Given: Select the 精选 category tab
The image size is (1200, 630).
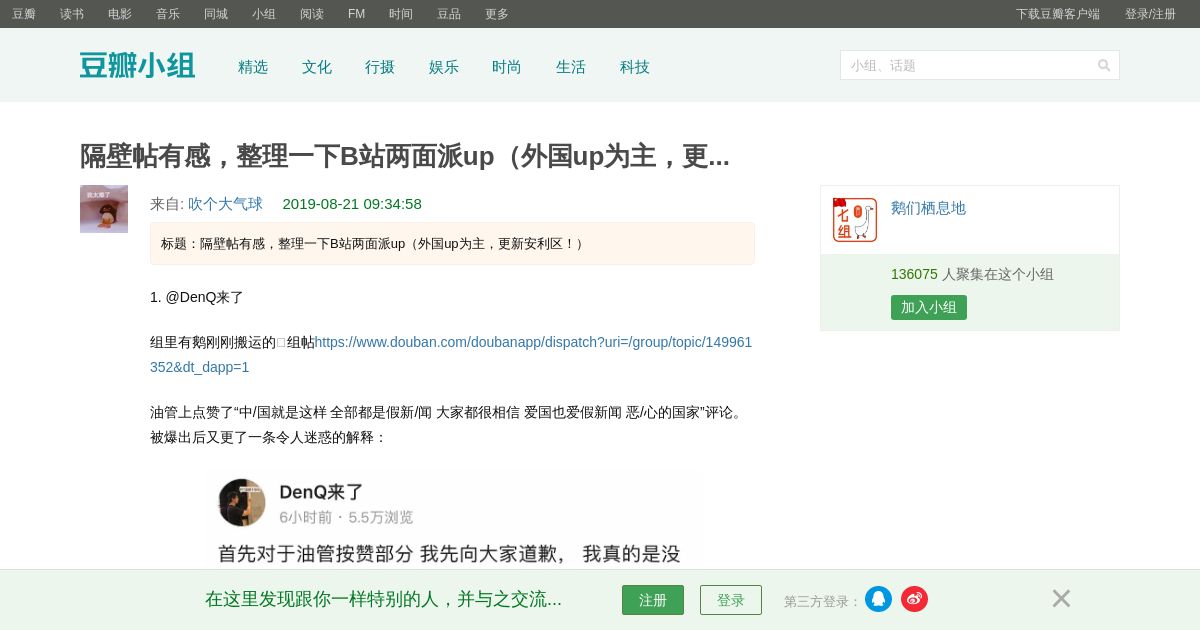Looking at the screenshot, I should [253, 67].
